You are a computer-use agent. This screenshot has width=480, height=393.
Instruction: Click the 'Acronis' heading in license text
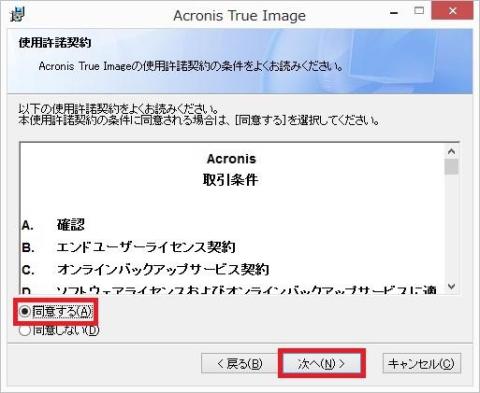231,159
